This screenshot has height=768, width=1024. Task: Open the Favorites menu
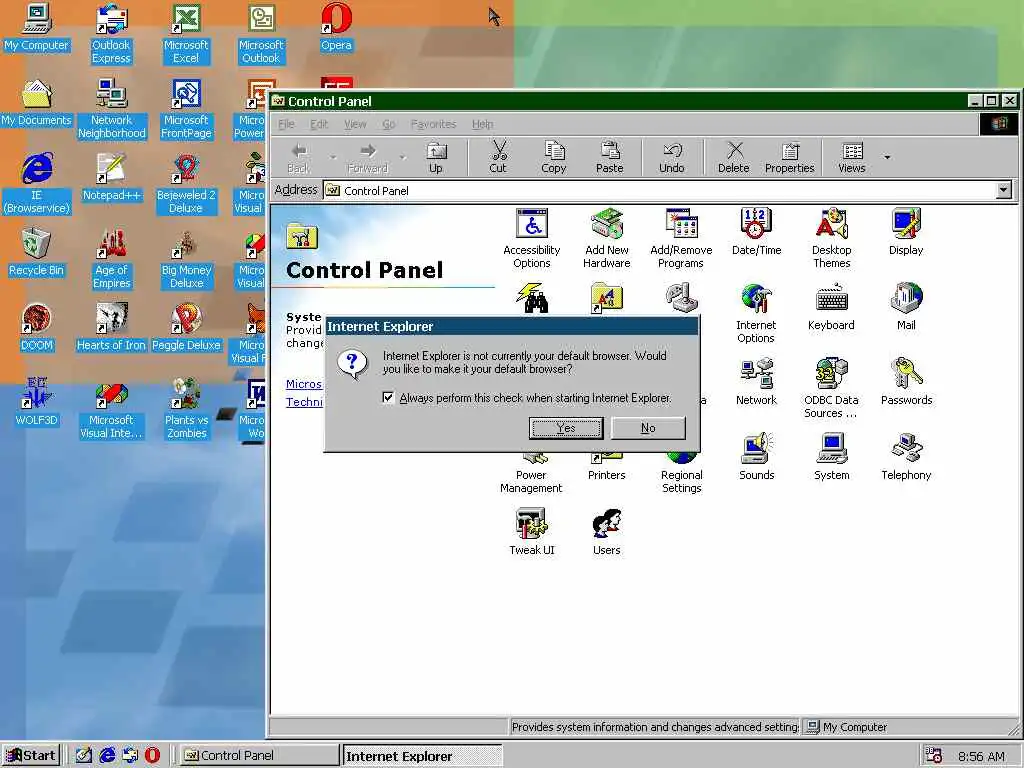tap(434, 124)
